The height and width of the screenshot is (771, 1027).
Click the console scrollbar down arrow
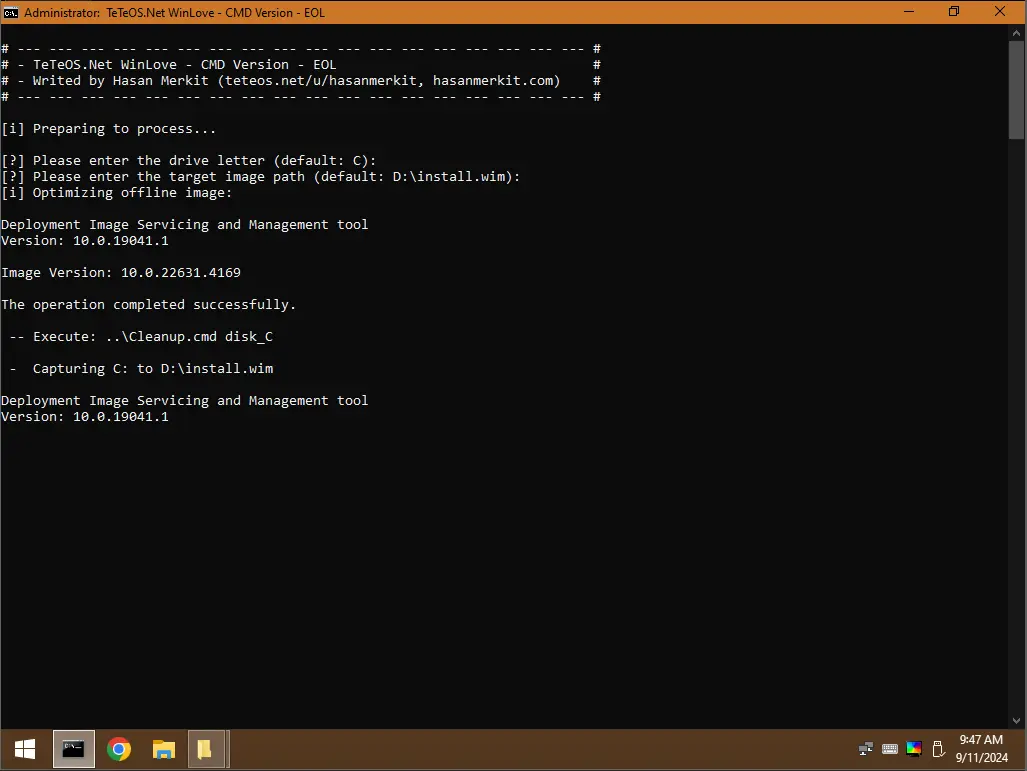point(1017,721)
